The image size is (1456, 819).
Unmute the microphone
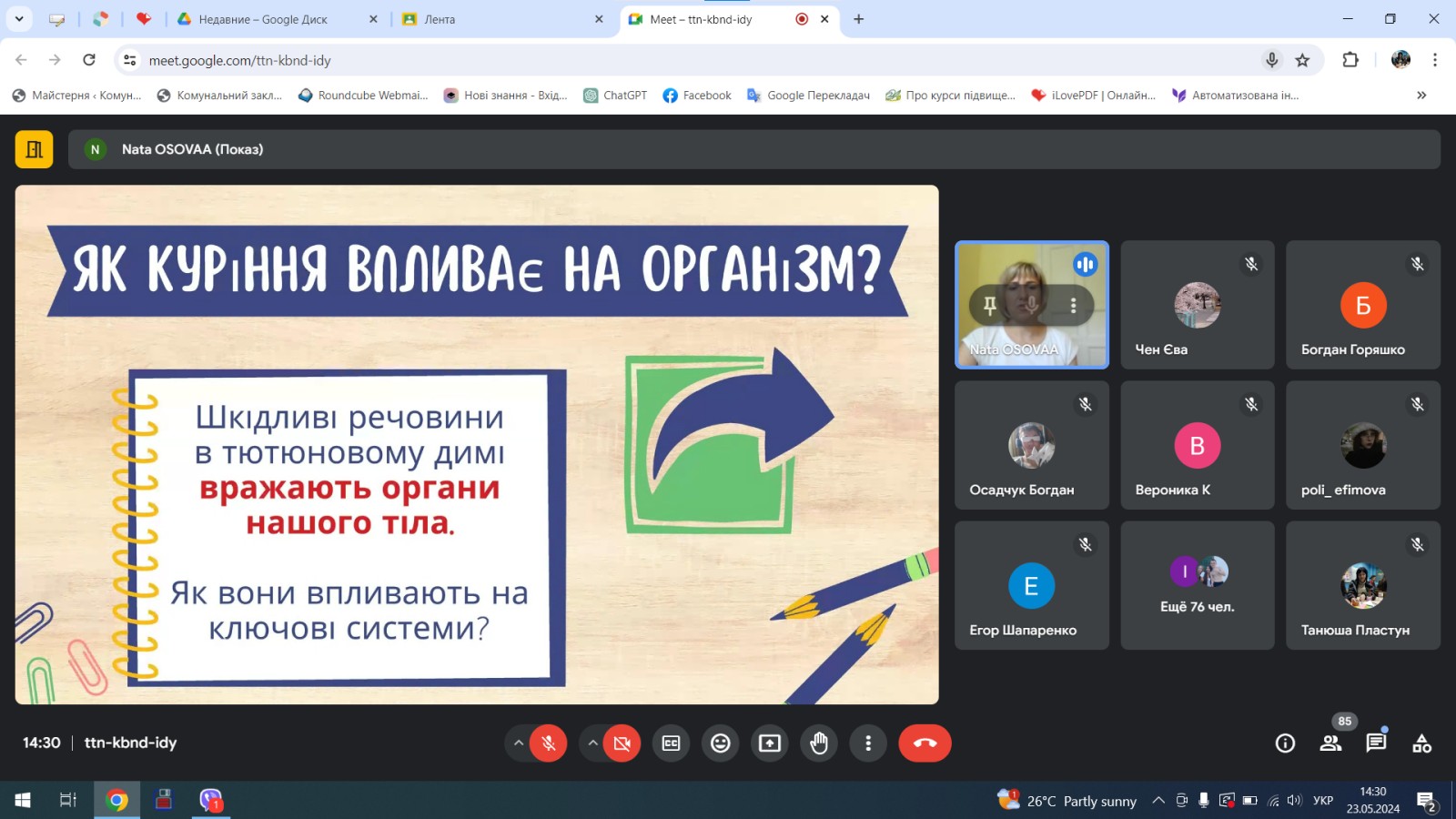[549, 743]
